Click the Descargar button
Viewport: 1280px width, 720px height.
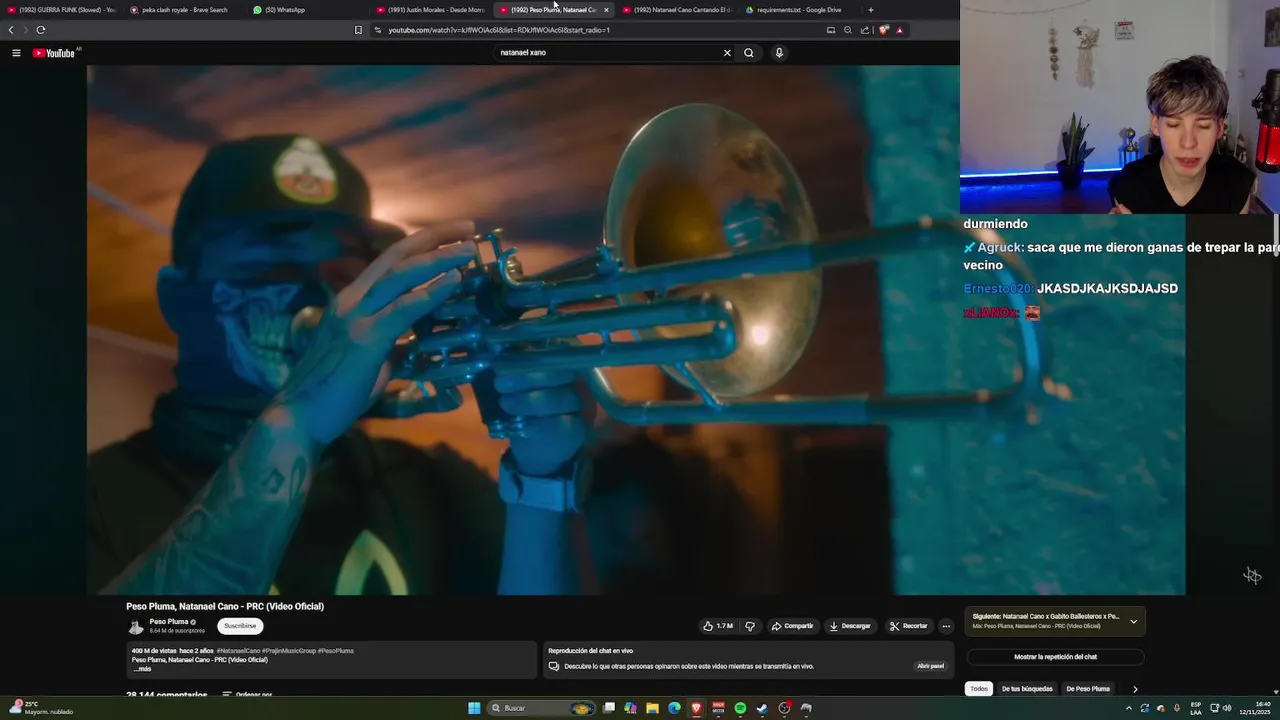[850, 626]
